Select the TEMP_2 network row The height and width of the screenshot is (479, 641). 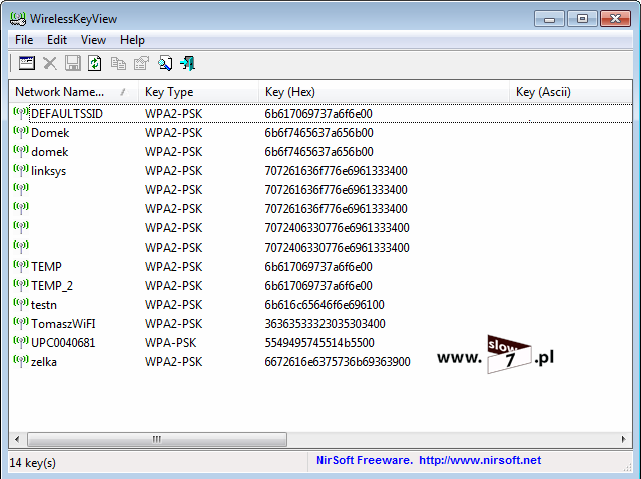coord(320,286)
